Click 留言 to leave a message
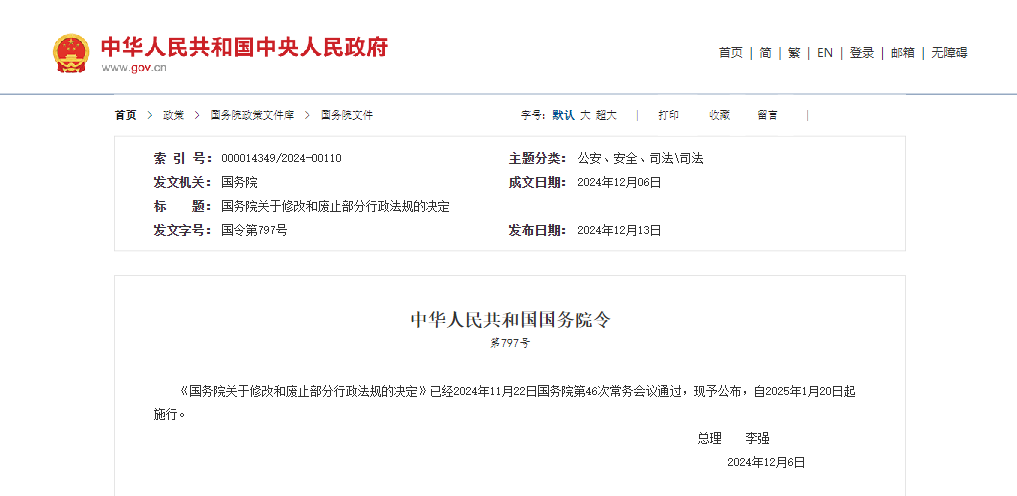This screenshot has width=1017, height=496. click(767, 115)
